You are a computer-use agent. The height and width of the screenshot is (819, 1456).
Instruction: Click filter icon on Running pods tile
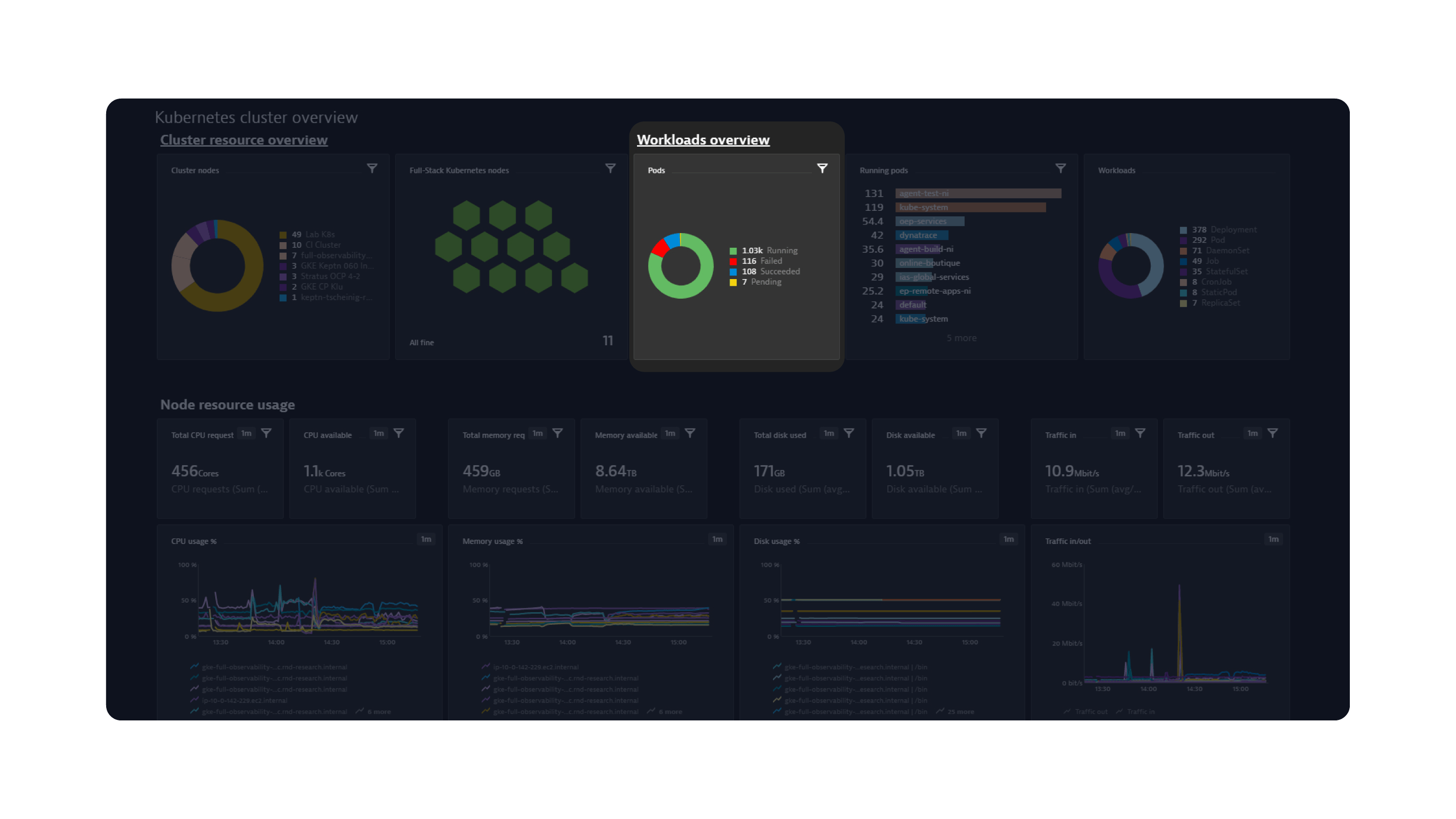tap(1061, 168)
